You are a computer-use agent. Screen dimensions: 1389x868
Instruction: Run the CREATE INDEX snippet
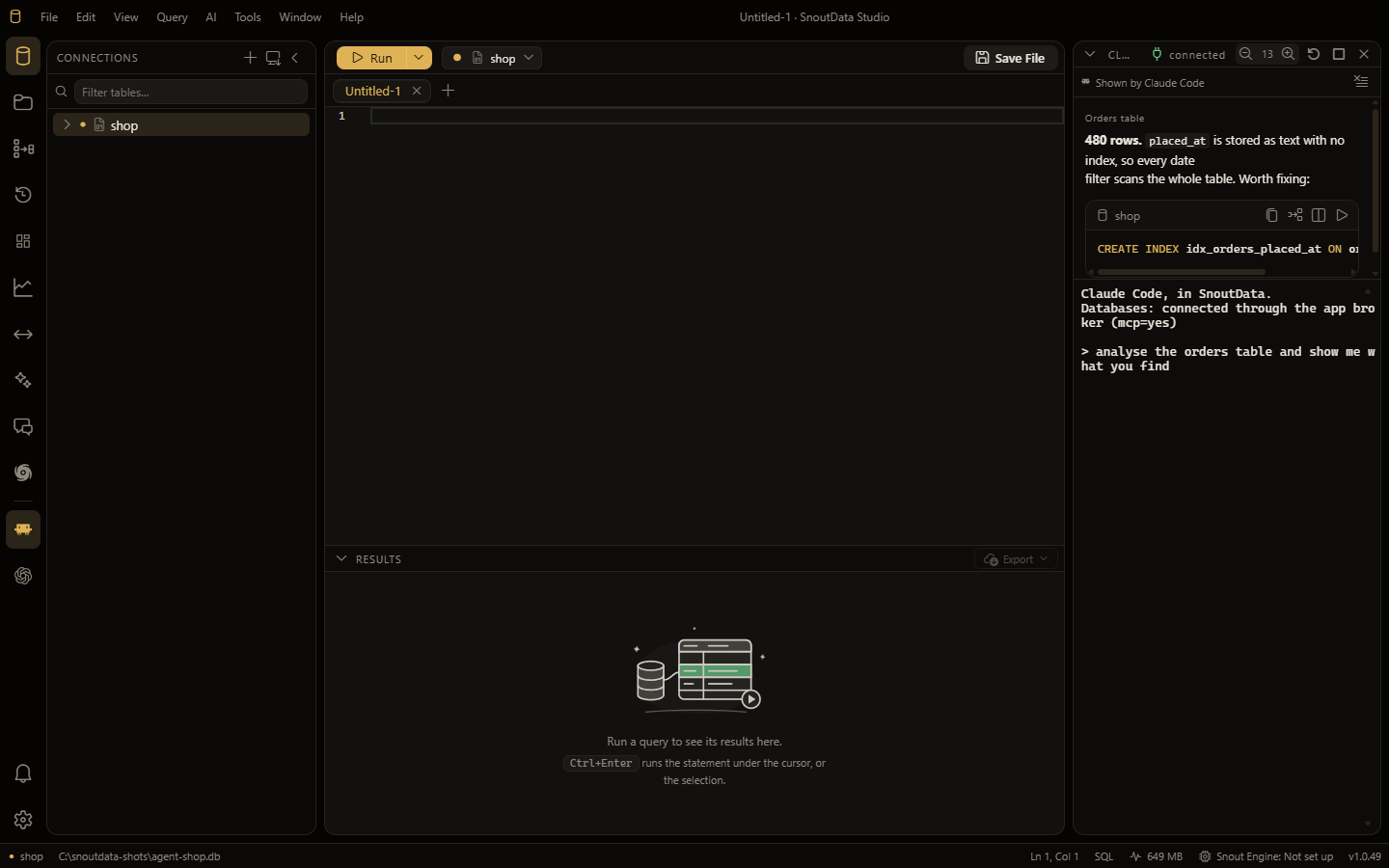[x=1342, y=215]
